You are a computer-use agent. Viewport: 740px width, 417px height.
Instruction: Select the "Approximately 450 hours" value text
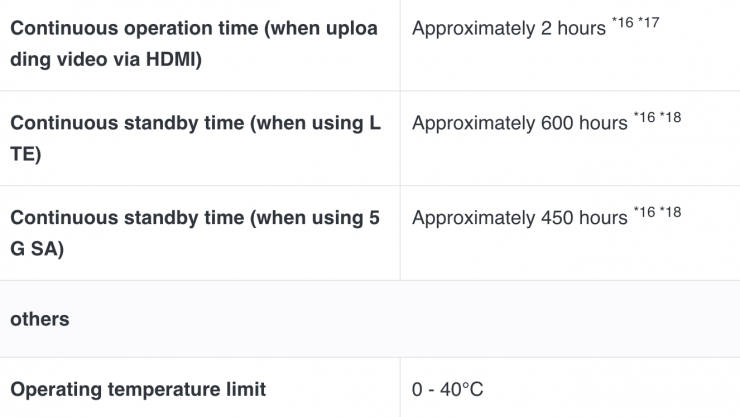520,218
